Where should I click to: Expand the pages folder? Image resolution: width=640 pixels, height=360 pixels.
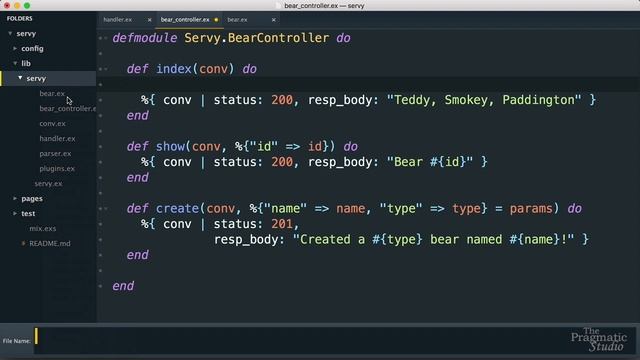[x=15, y=198]
